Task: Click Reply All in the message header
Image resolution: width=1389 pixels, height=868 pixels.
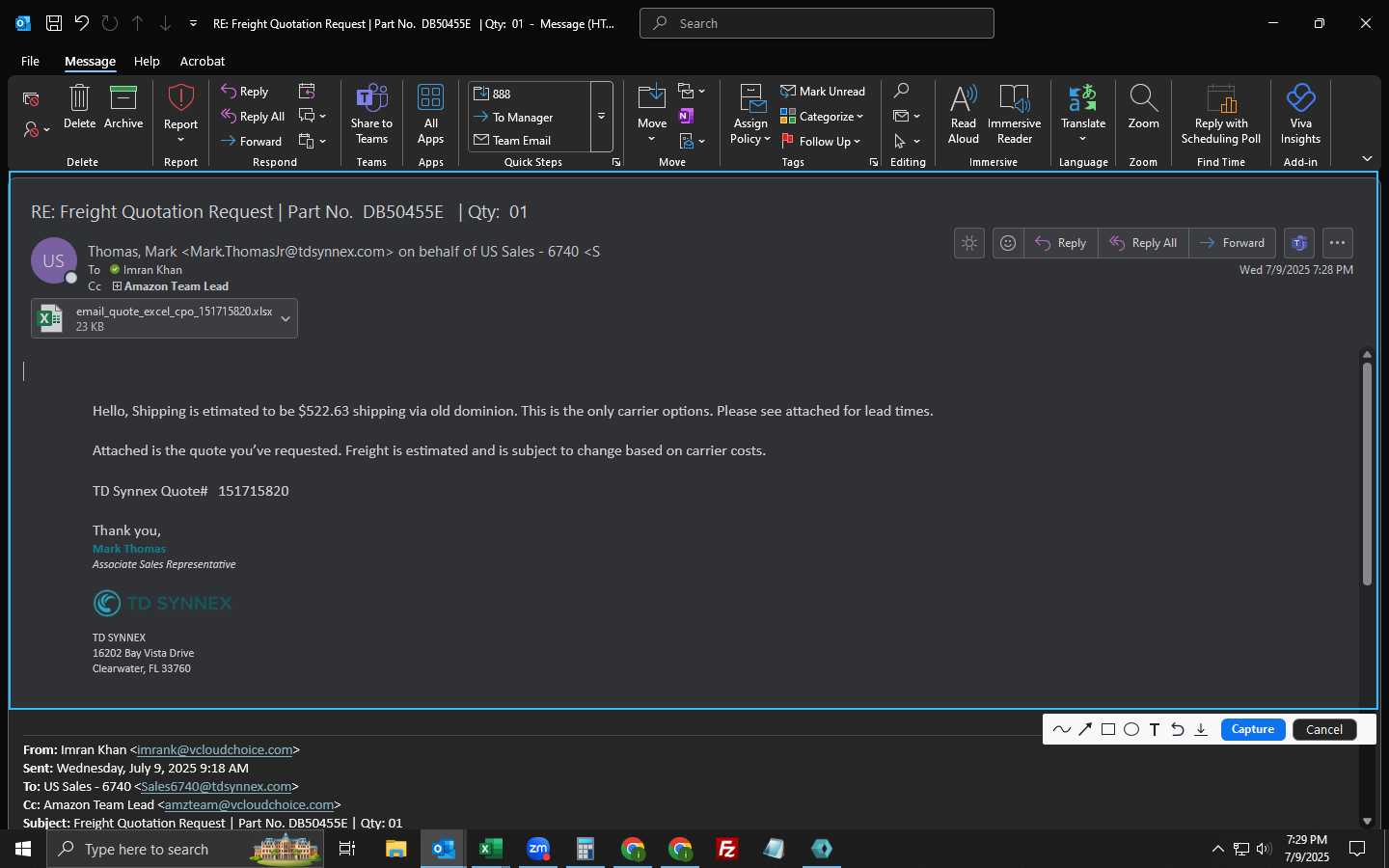Action: 1144,243
